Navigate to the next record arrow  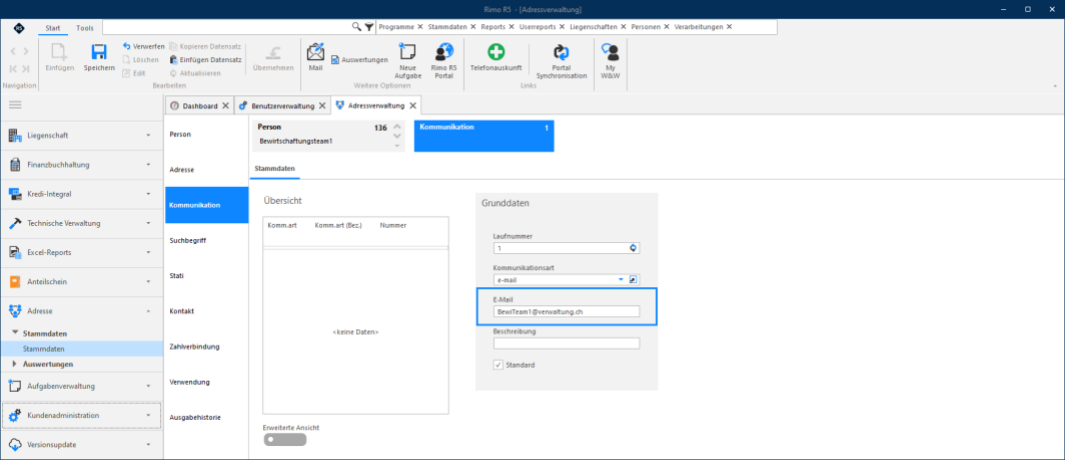[25, 51]
